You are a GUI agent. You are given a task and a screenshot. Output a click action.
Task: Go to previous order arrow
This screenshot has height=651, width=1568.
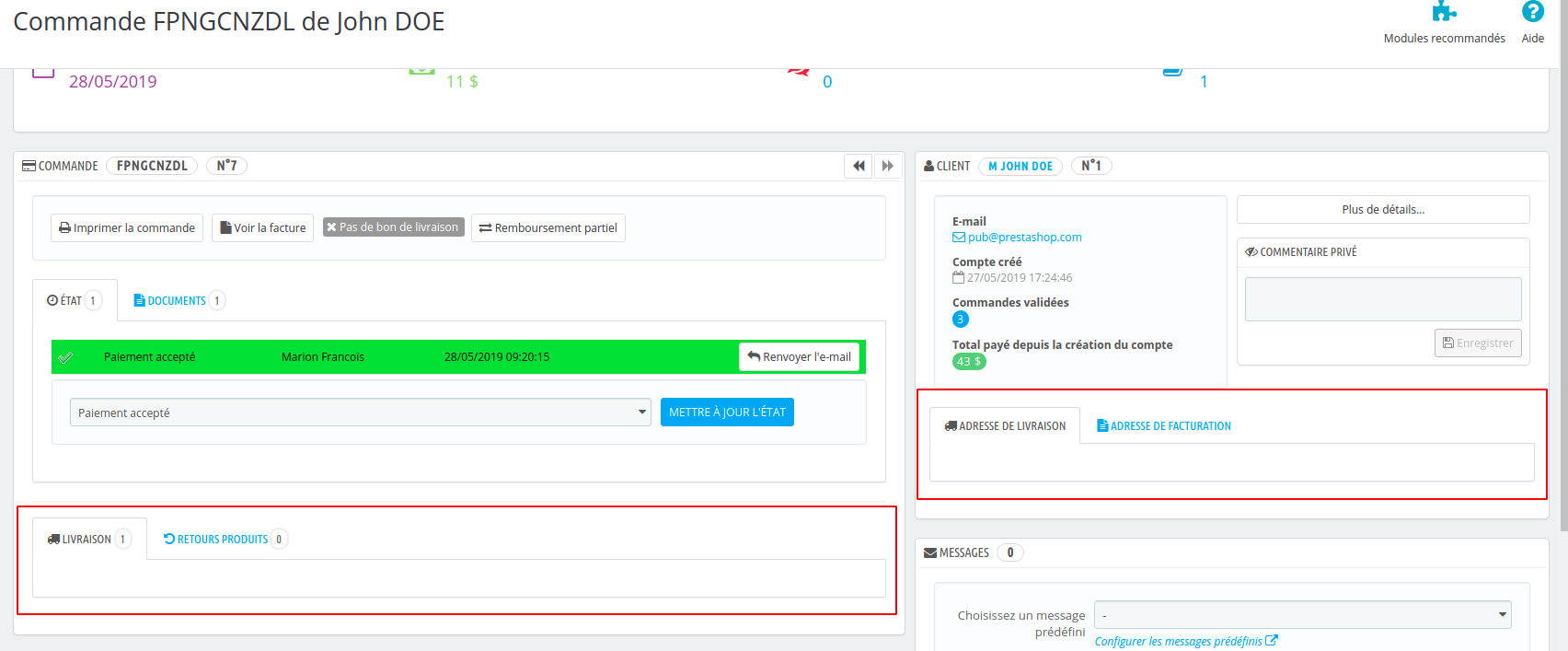click(x=859, y=166)
